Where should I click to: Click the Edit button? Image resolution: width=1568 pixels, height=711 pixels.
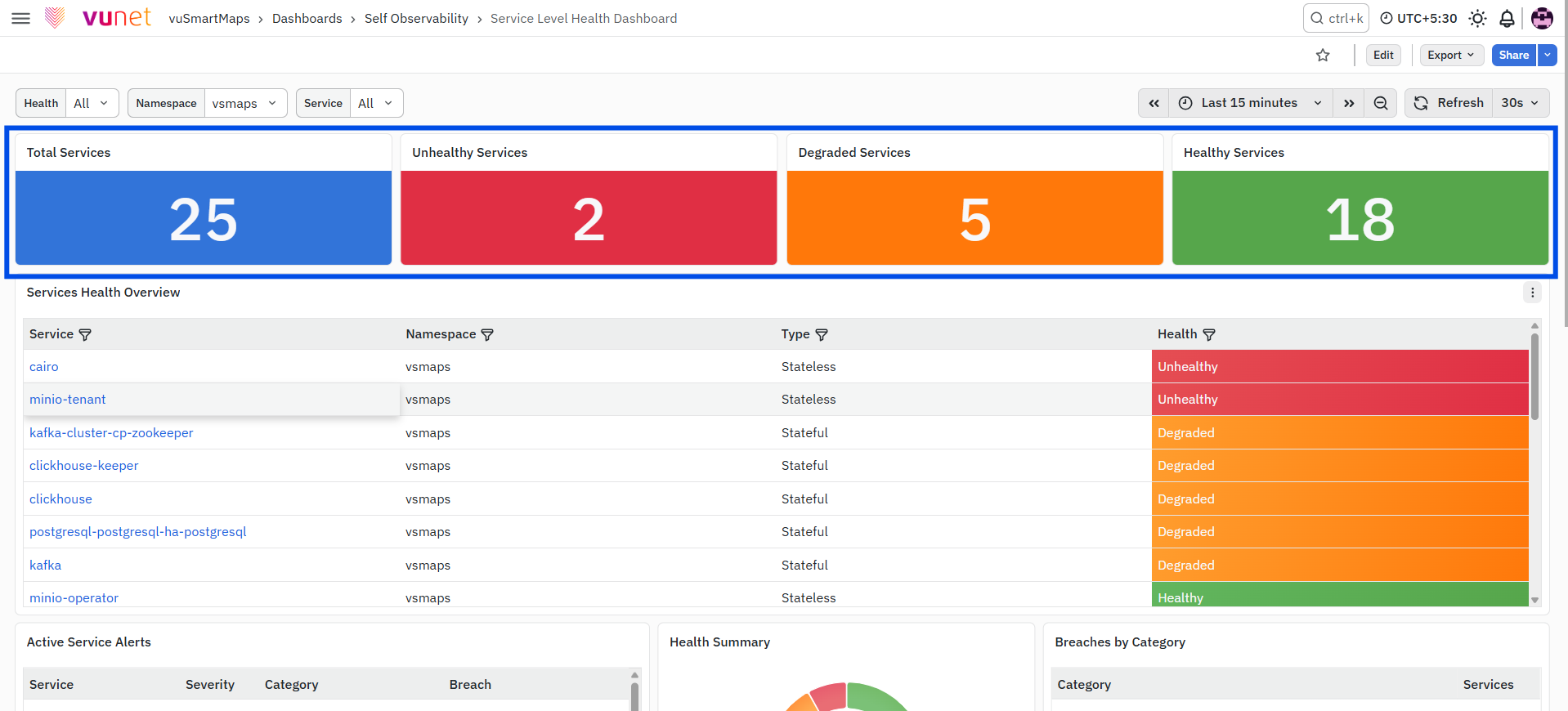(x=1383, y=55)
